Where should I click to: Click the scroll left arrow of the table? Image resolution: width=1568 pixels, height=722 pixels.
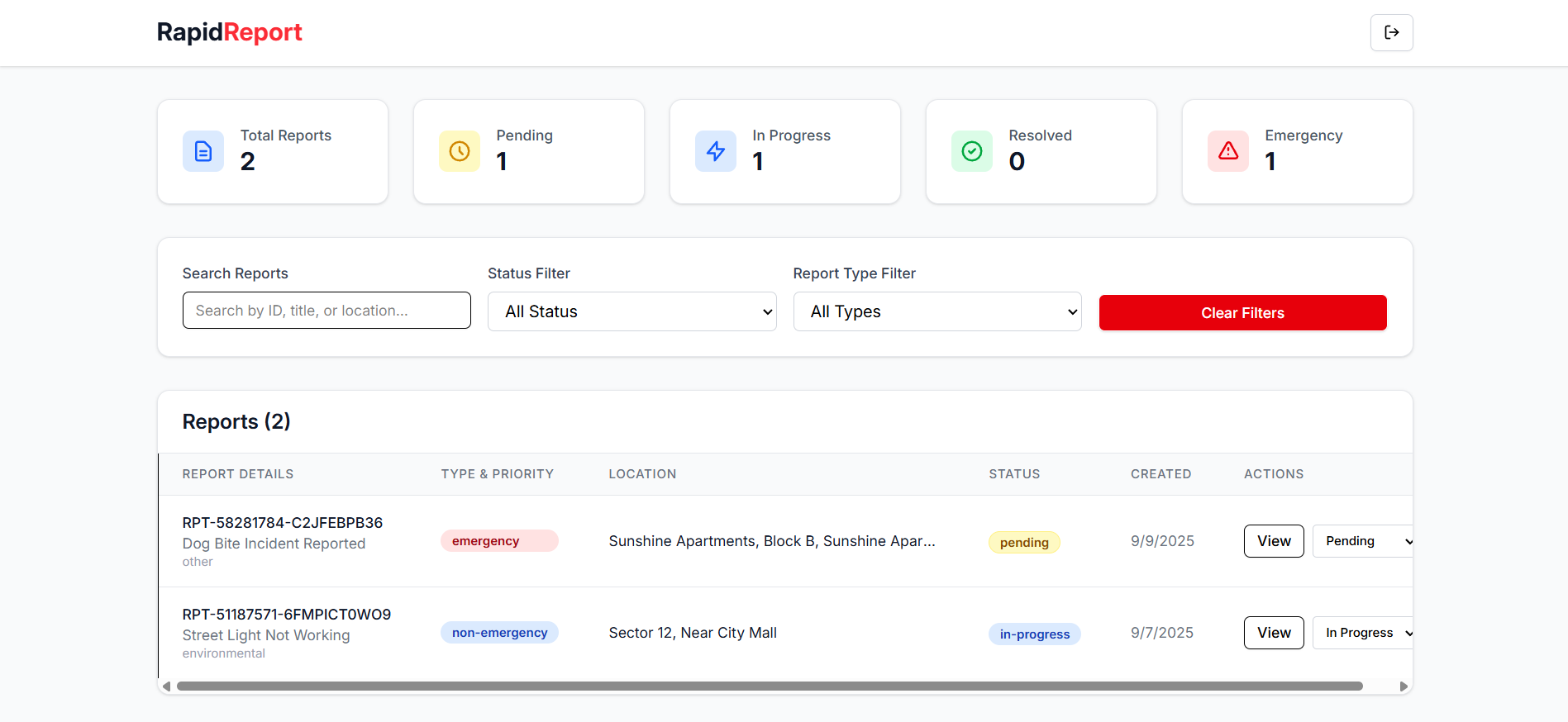pos(166,686)
